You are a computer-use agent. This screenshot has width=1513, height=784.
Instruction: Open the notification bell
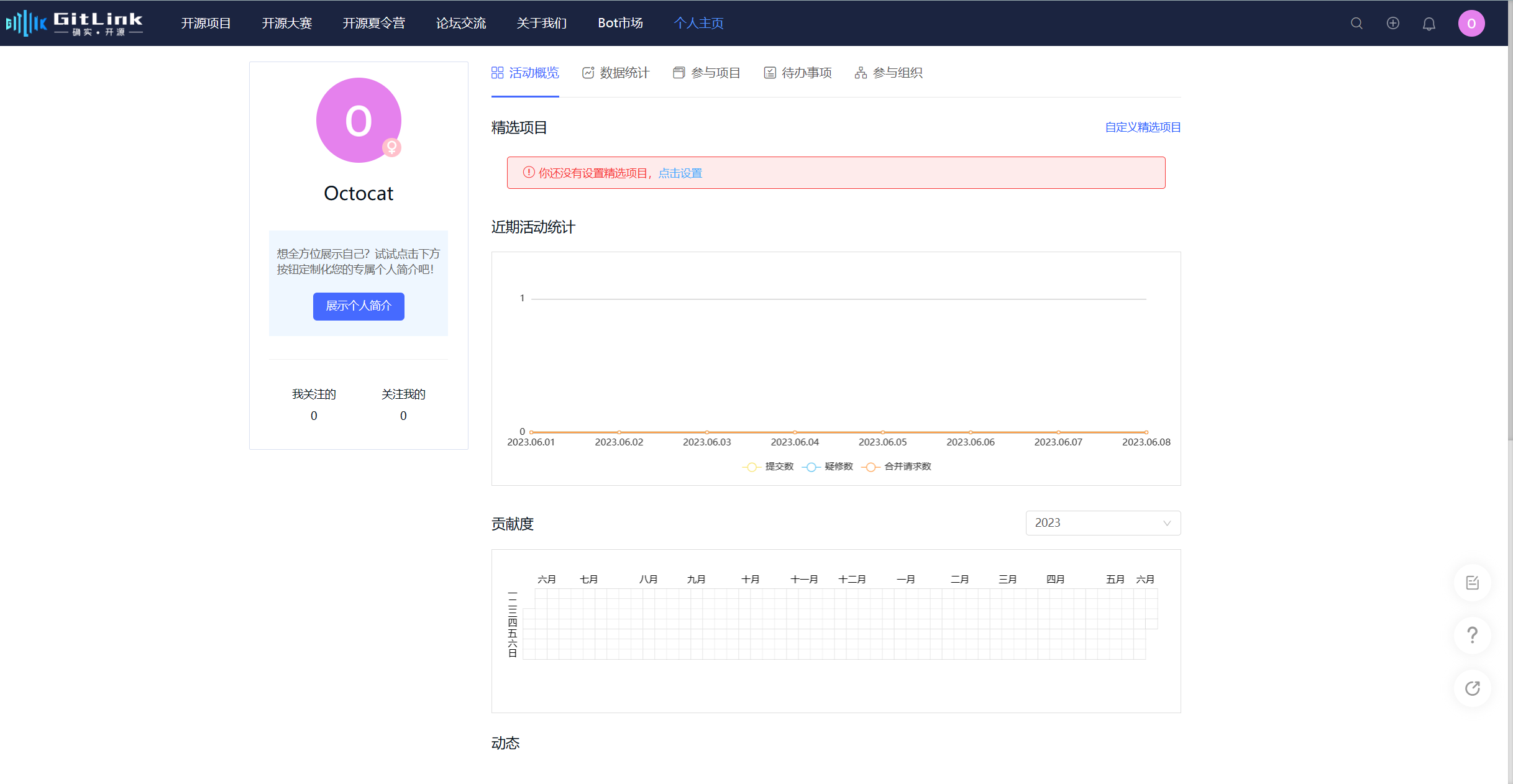tap(1428, 24)
